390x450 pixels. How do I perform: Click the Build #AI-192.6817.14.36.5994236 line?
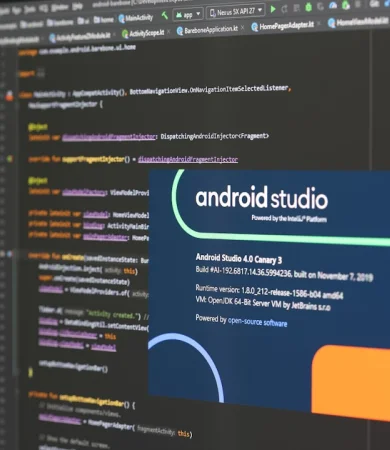click(x=284, y=273)
